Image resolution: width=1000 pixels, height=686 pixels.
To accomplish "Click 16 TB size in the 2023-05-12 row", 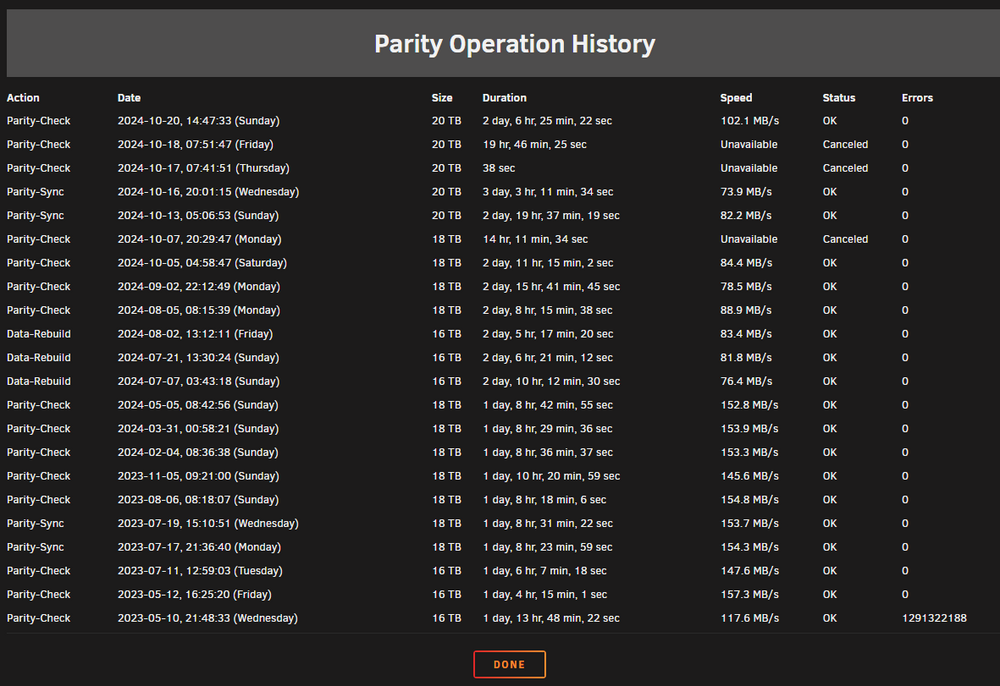I will click(446, 594).
